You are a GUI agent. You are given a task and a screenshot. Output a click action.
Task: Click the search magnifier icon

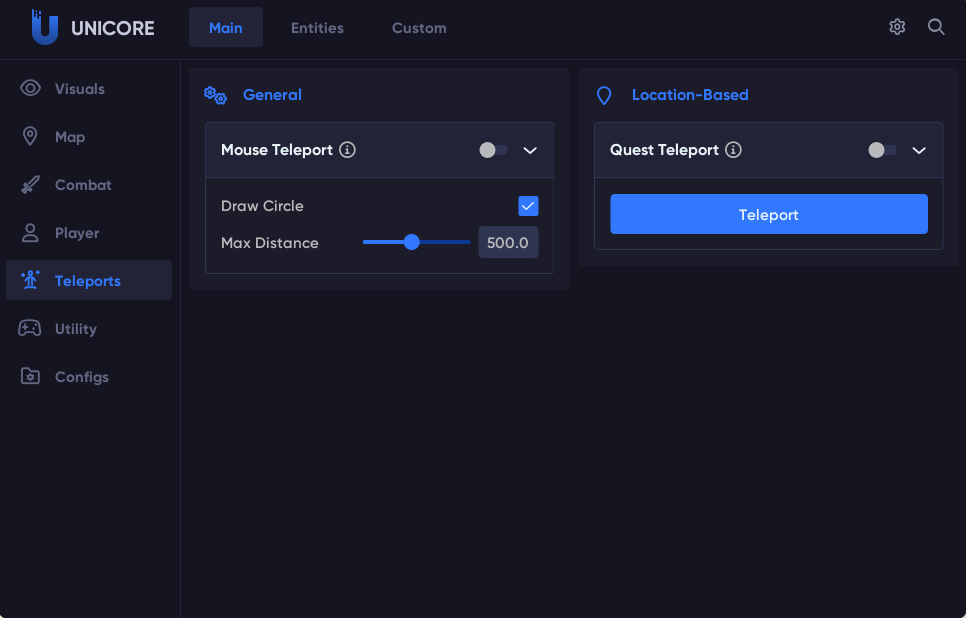(x=936, y=27)
